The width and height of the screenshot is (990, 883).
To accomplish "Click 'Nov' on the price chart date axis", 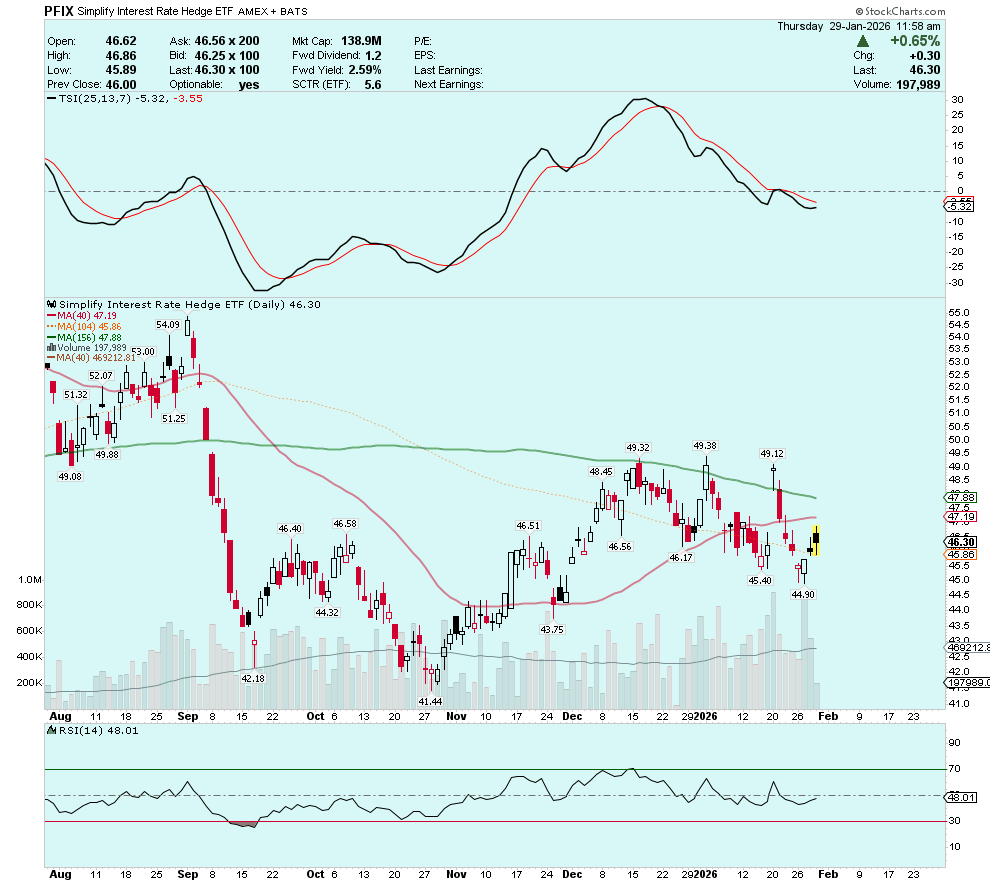I will pos(456,716).
